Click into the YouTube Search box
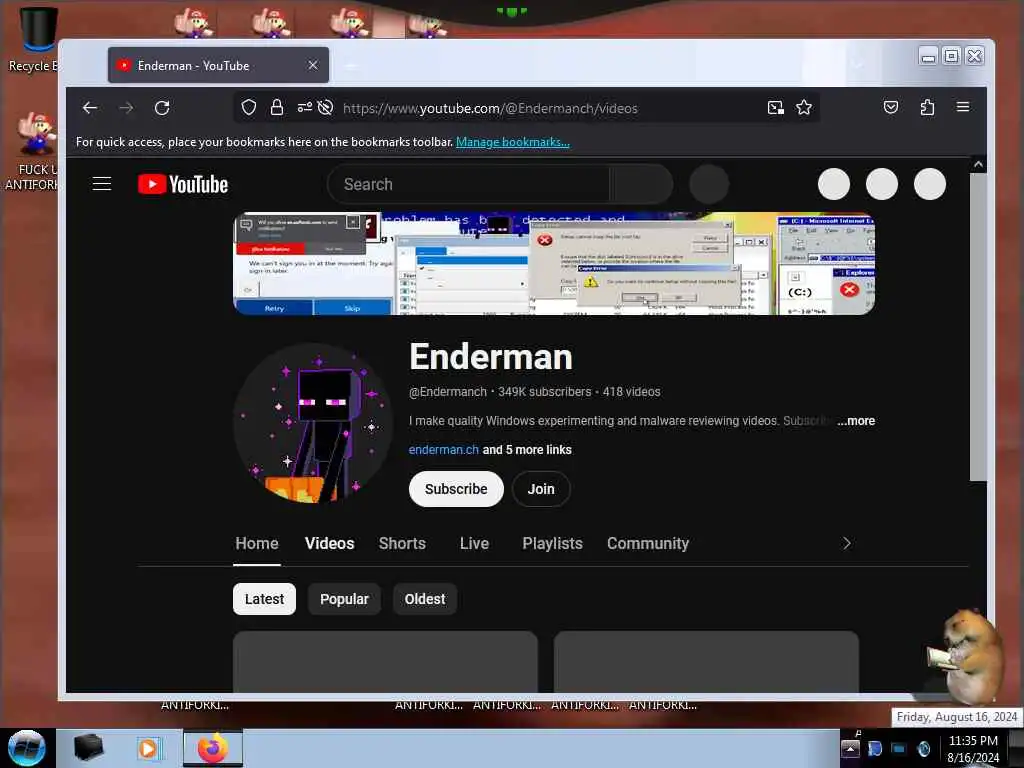1024x768 pixels. pyautogui.click(x=469, y=184)
